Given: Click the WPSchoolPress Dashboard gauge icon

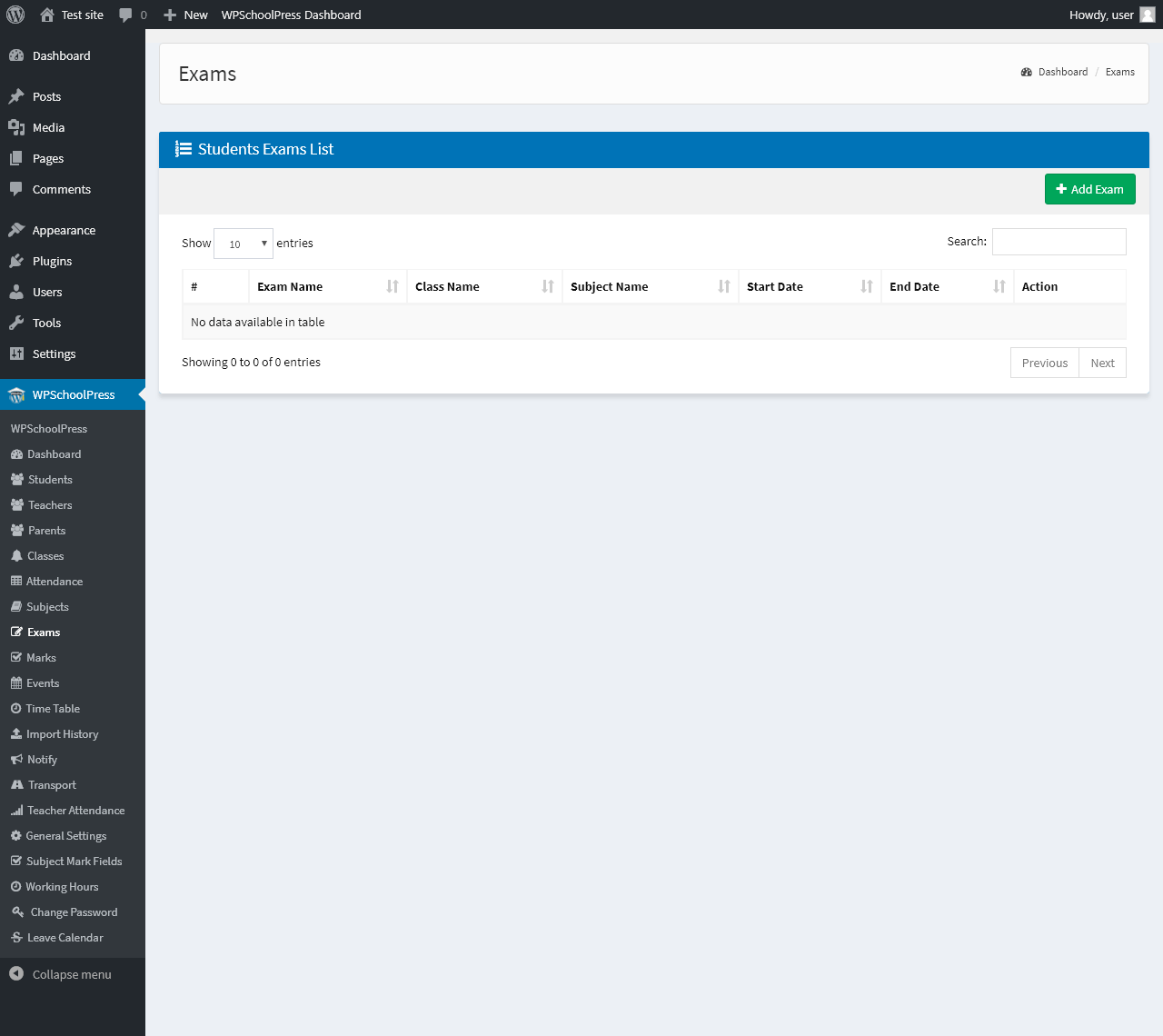Looking at the screenshot, I should tap(16, 454).
